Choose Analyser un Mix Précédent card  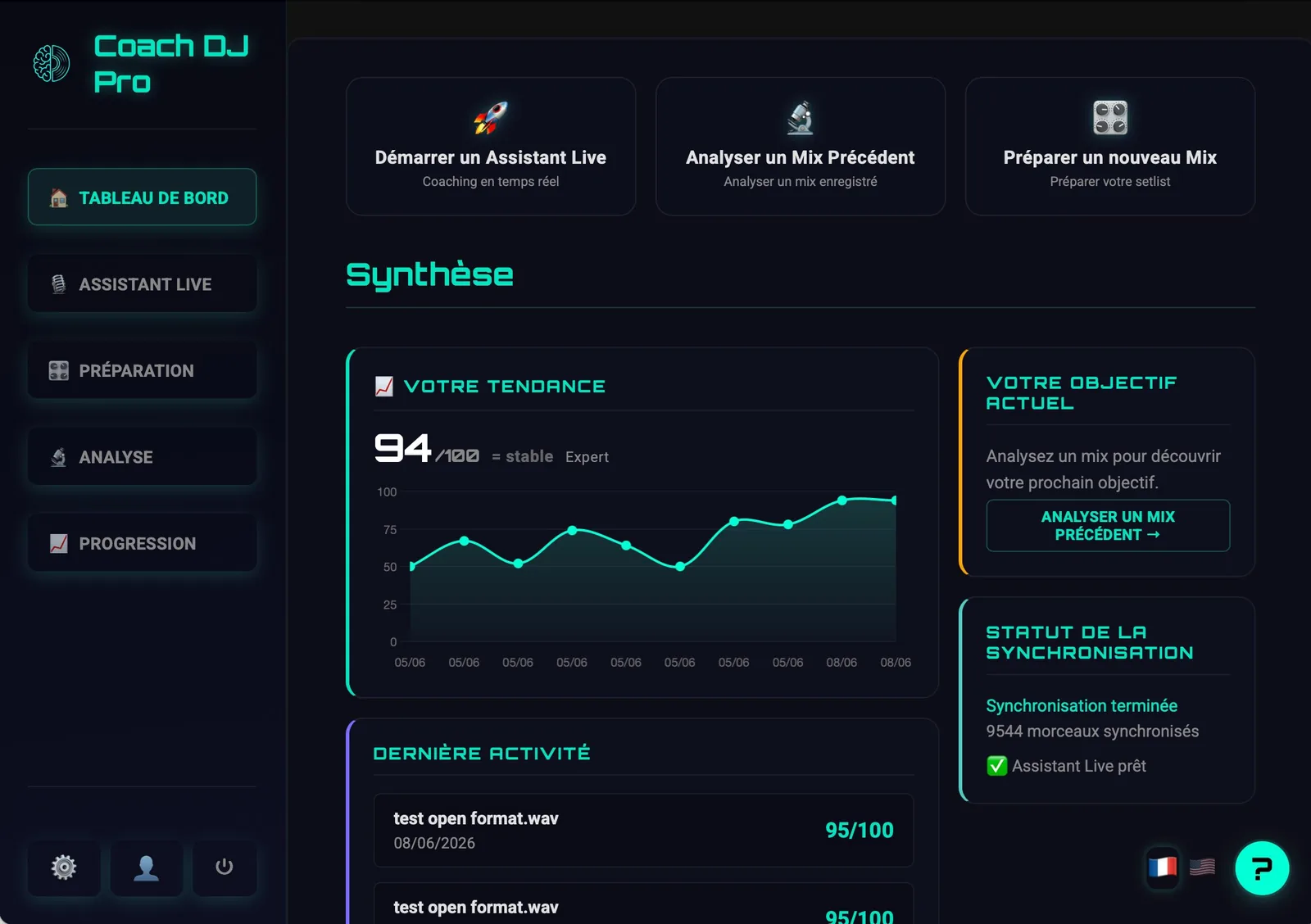point(801,147)
